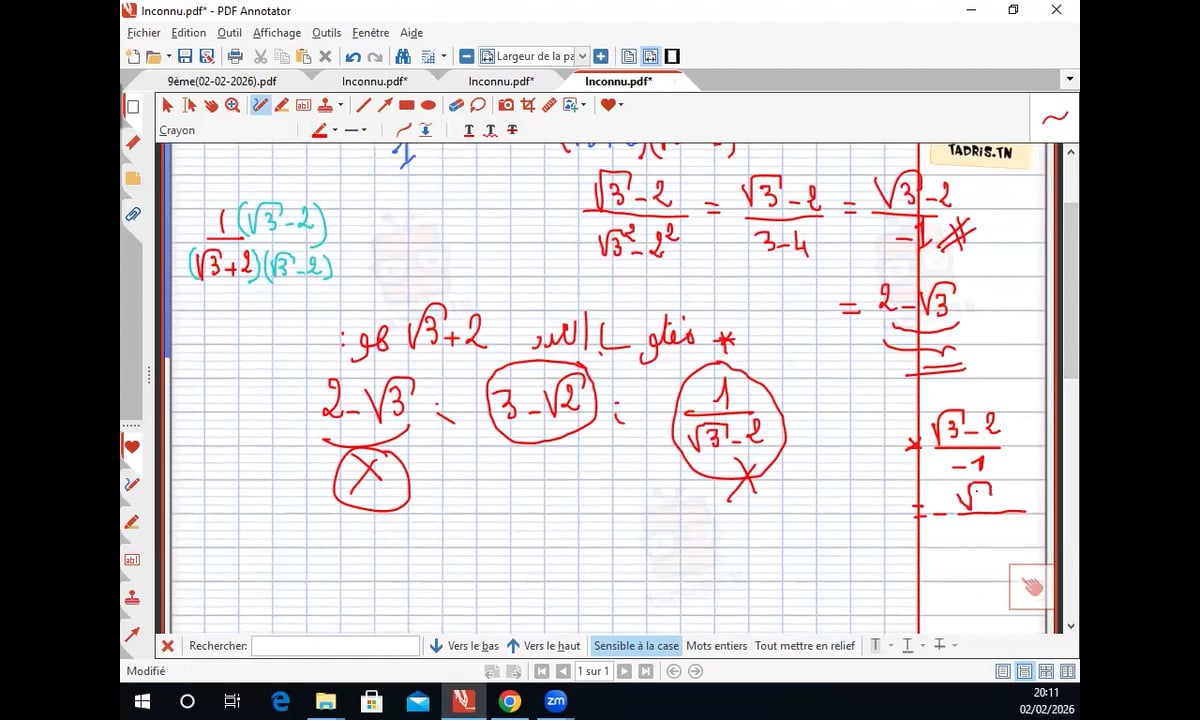Image resolution: width=1200 pixels, height=720 pixels.
Task: Select the eraser tool
Action: (x=456, y=105)
